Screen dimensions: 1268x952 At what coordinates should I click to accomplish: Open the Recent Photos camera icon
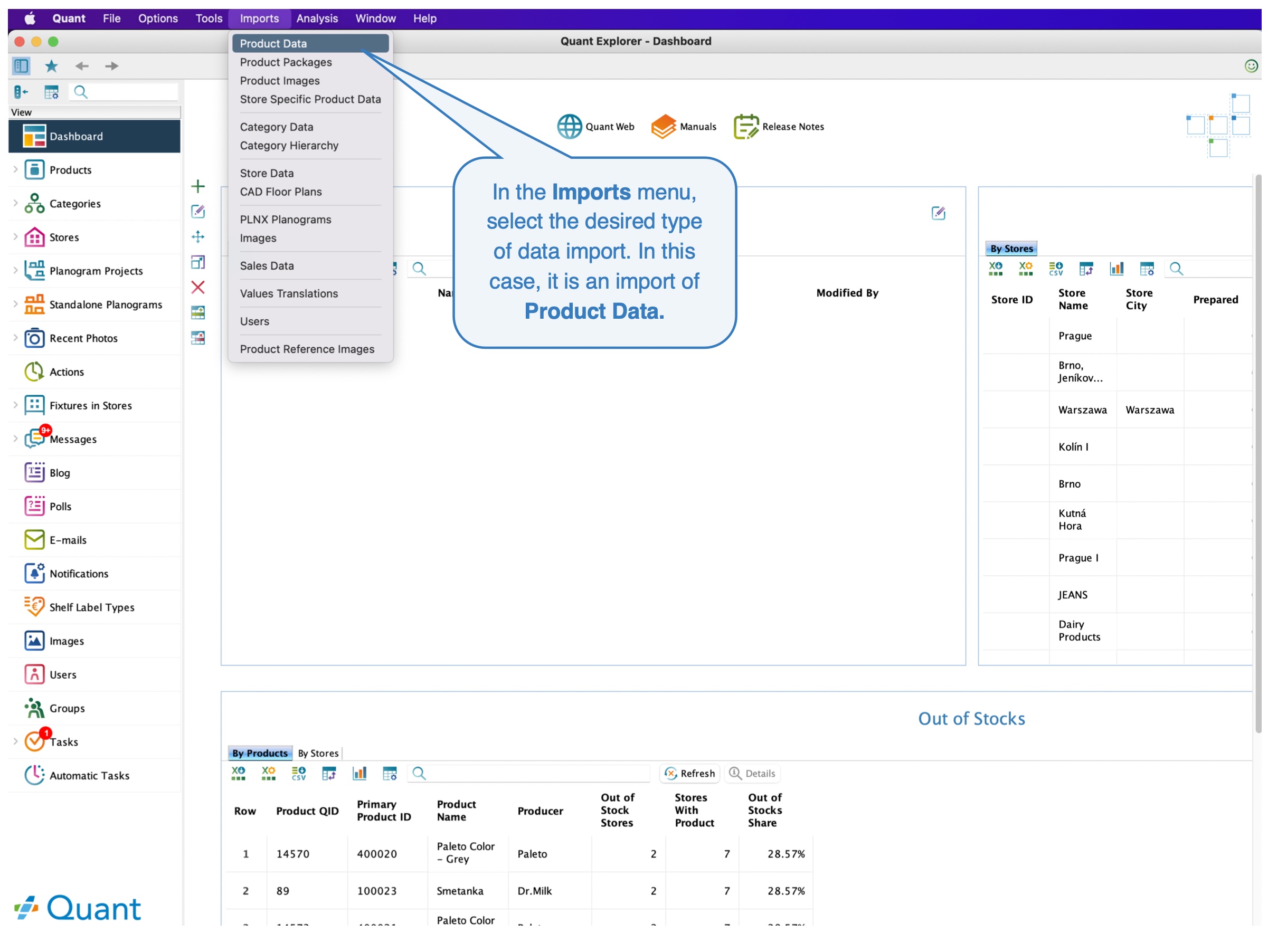[x=34, y=339]
